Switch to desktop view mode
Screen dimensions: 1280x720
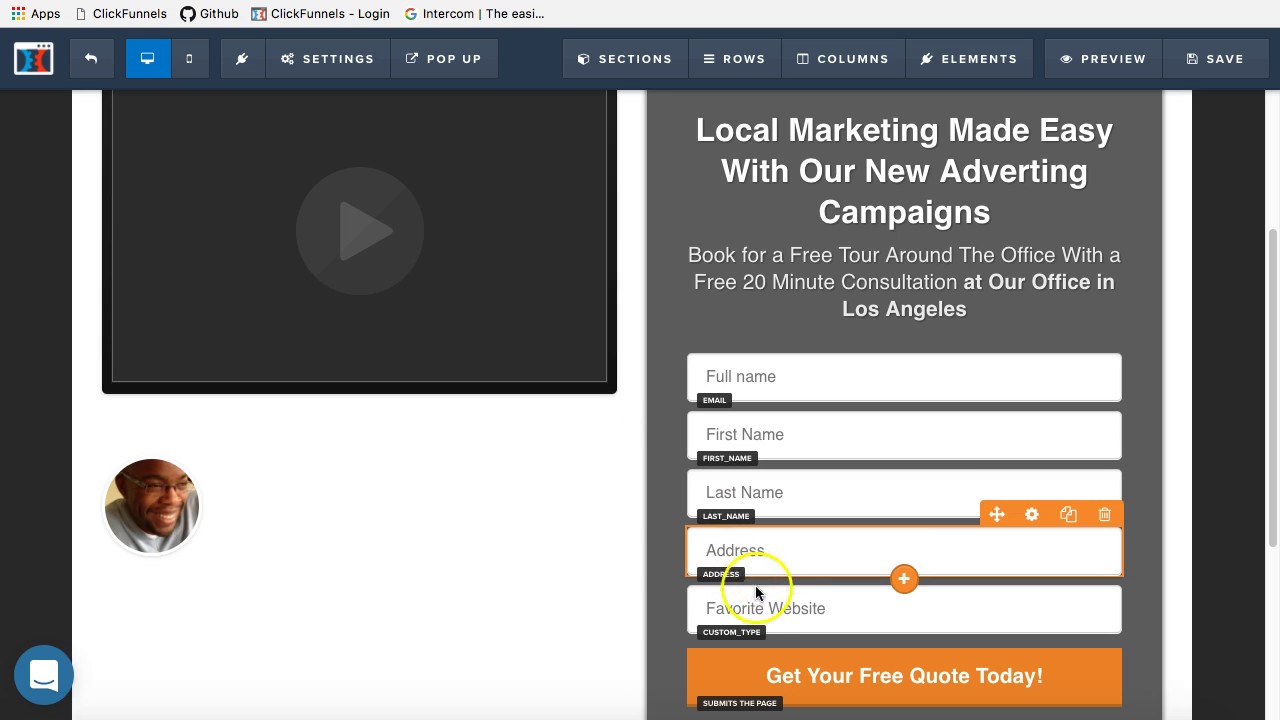[x=148, y=59]
